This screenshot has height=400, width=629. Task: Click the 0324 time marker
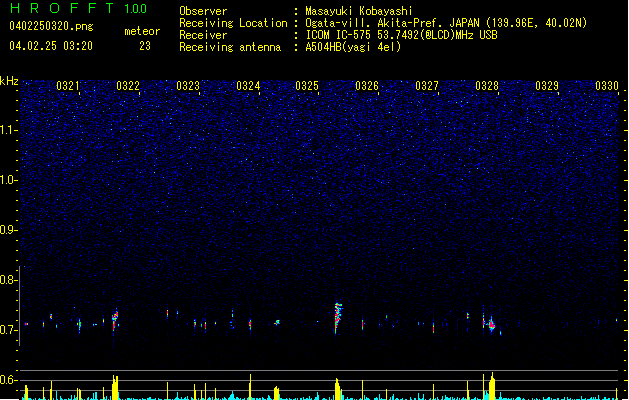pyautogui.click(x=248, y=86)
